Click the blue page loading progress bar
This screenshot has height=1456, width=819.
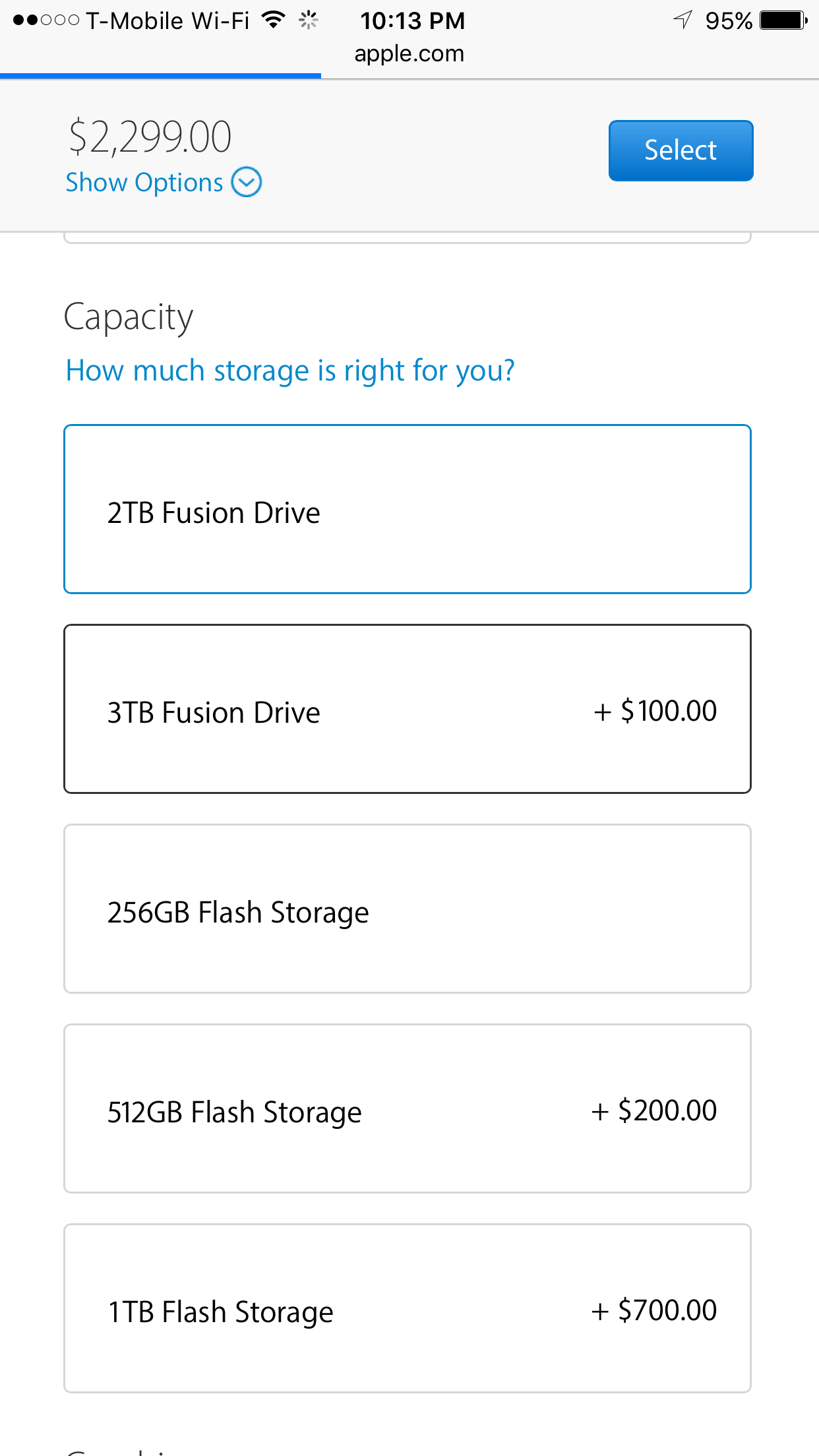tap(160, 76)
